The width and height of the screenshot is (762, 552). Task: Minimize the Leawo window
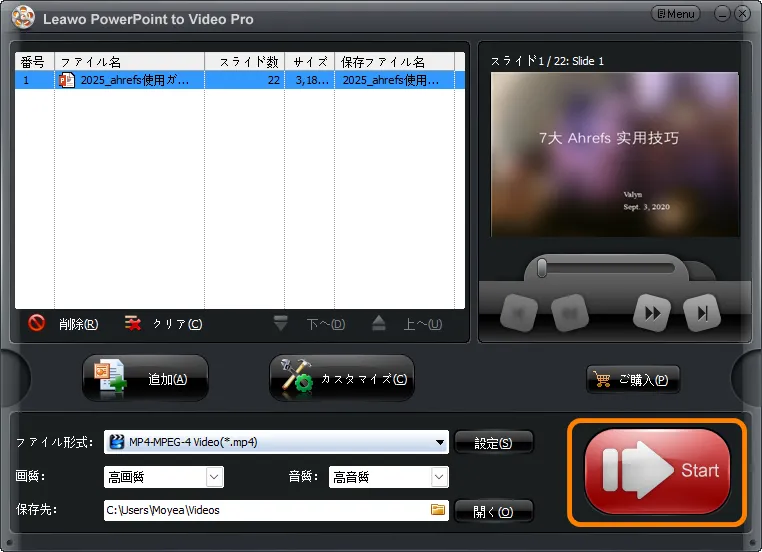[x=722, y=14]
